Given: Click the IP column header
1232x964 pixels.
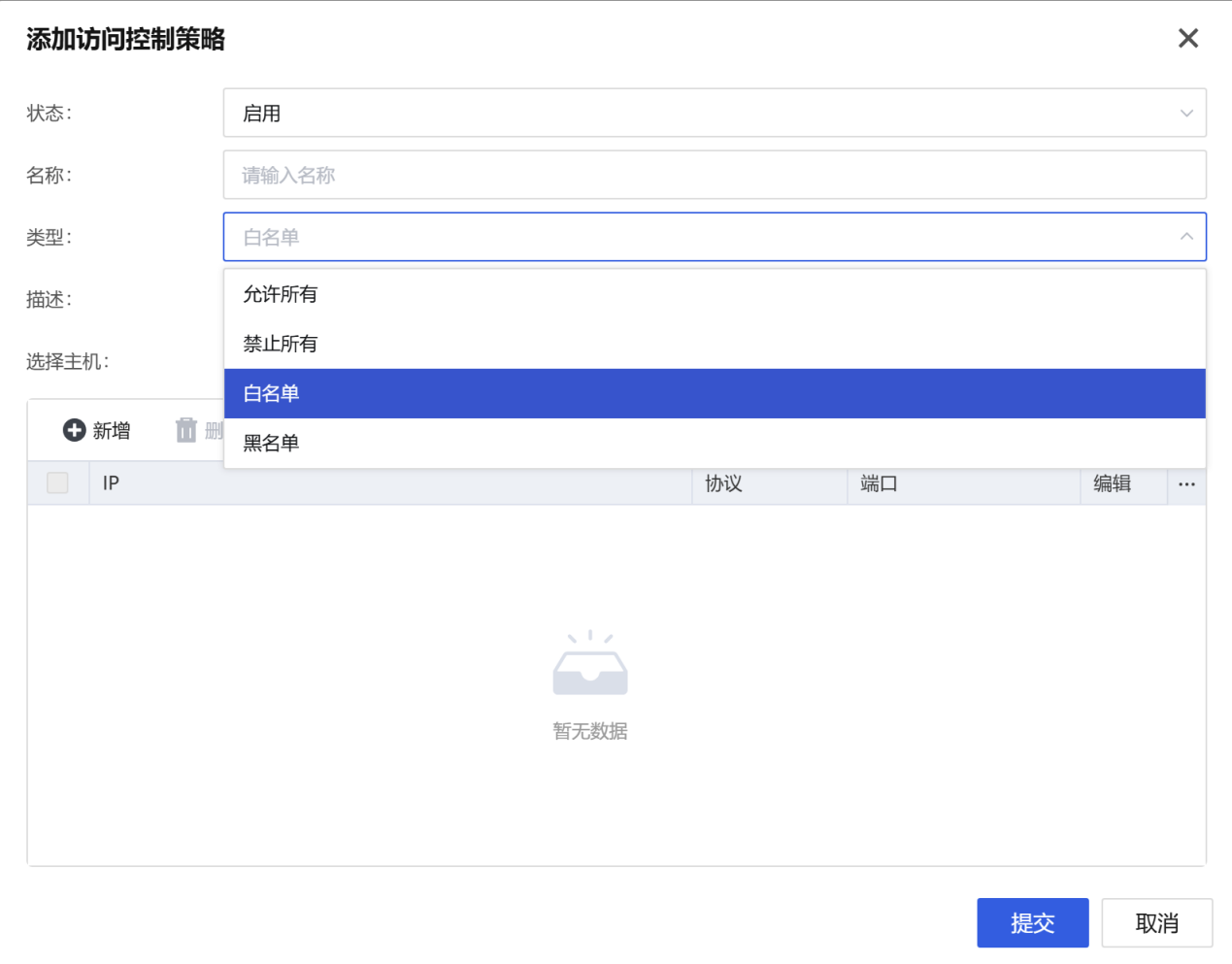Looking at the screenshot, I should click(112, 483).
